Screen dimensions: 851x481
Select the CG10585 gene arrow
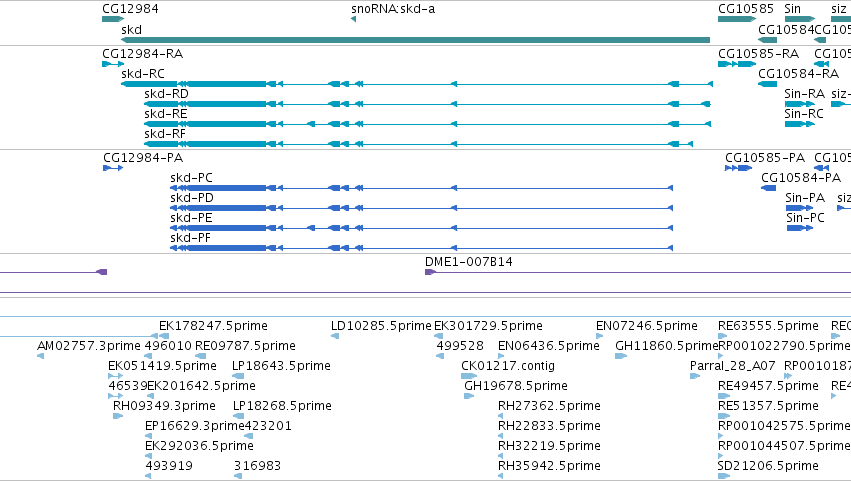737,19
